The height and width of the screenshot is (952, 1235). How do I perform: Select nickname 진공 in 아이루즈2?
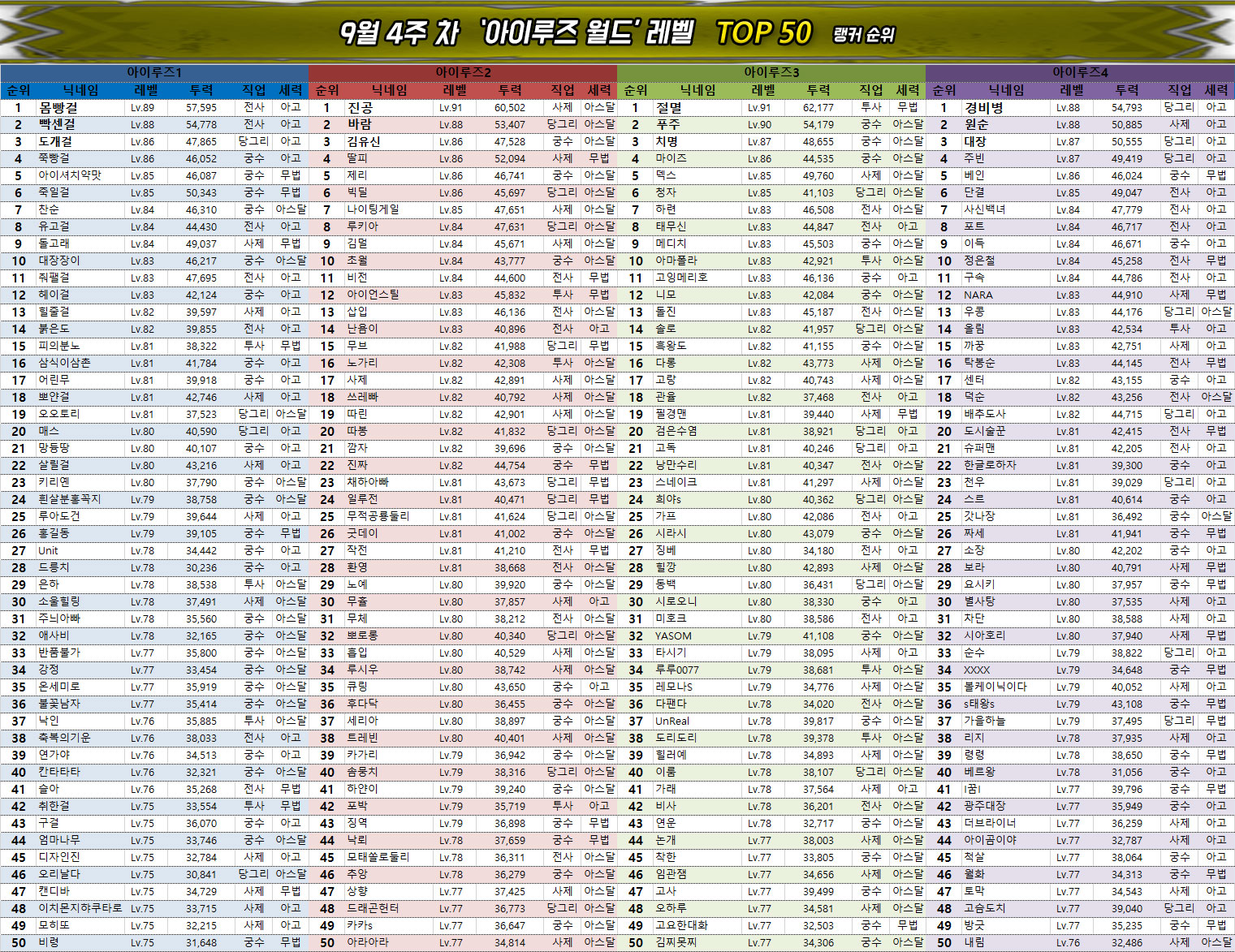point(360,107)
